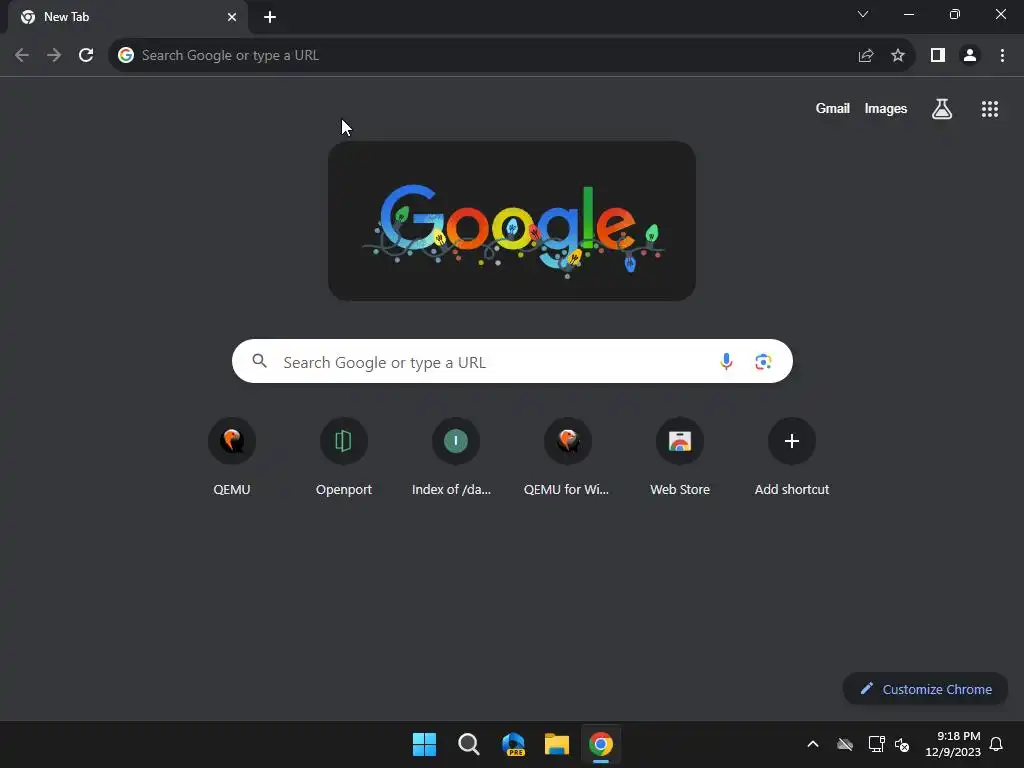
Task: Launch Edge Preview from the taskbar
Action: point(513,744)
